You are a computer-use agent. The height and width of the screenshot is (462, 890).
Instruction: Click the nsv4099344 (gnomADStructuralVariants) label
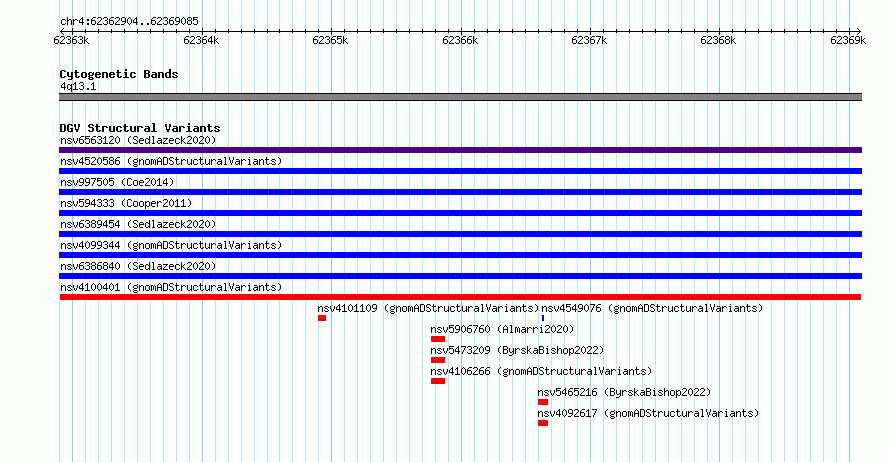click(171, 245)
